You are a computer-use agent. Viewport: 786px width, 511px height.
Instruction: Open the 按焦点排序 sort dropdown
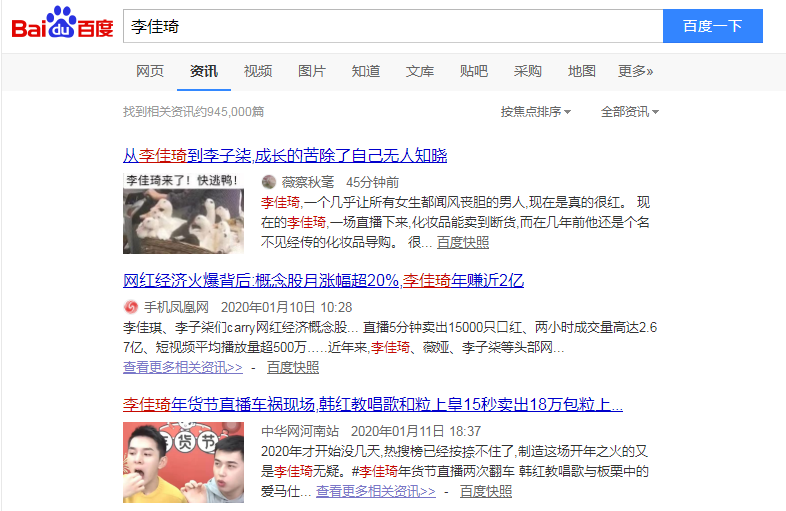[535, 111]
